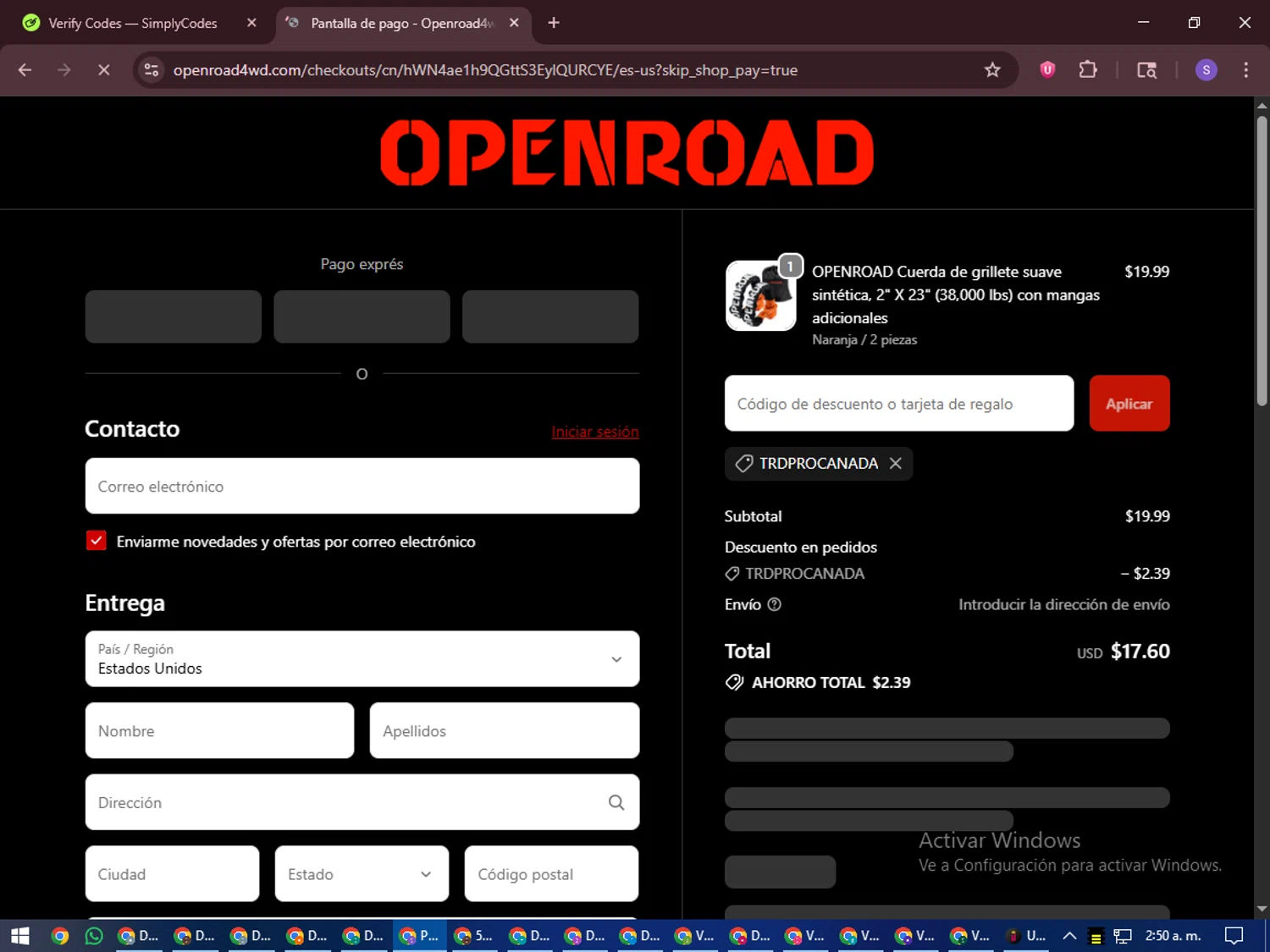Expand the Estado dropdown
This screenshot has width=1270, height=952.
pyautogui.click(x=362, y=873)
